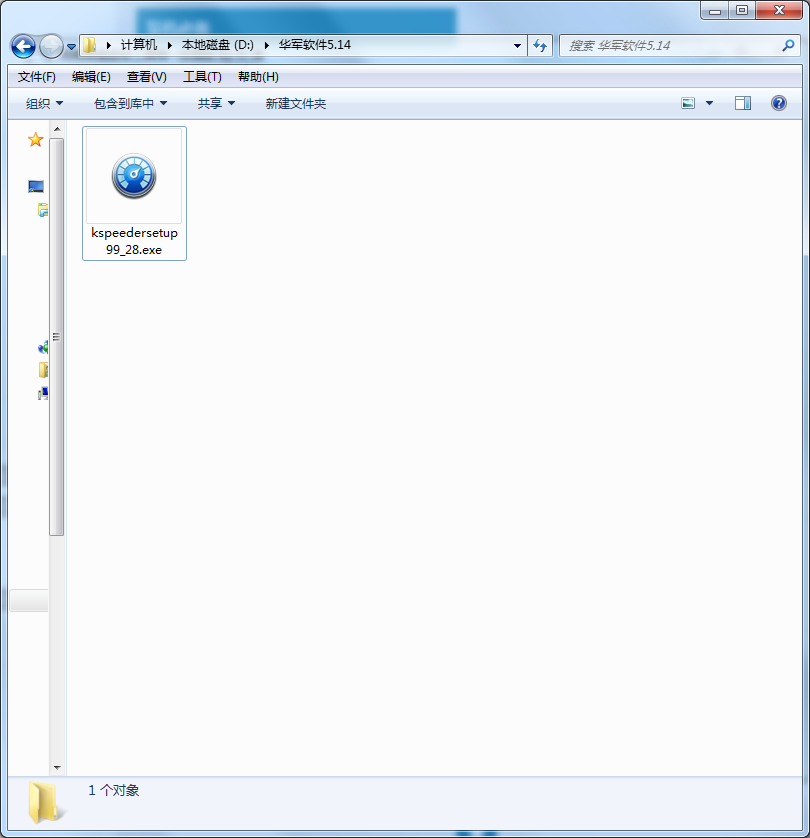Click the 华军软件5.14 breadcrumb

click(x=315, y=45)
